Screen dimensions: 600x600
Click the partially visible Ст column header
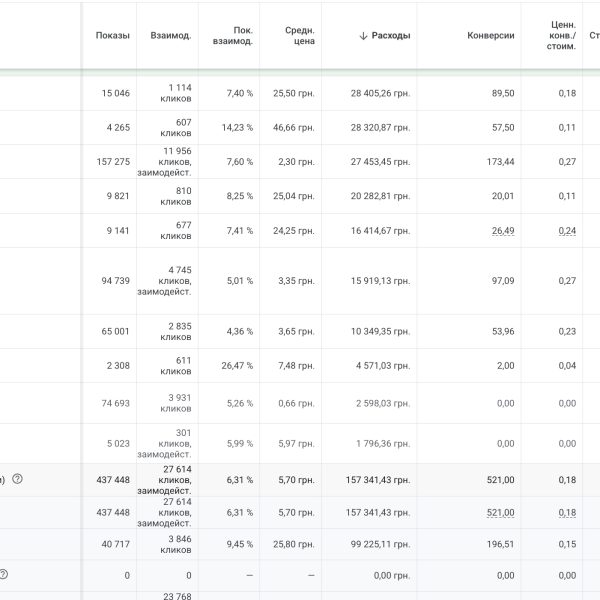click(593, 35)
